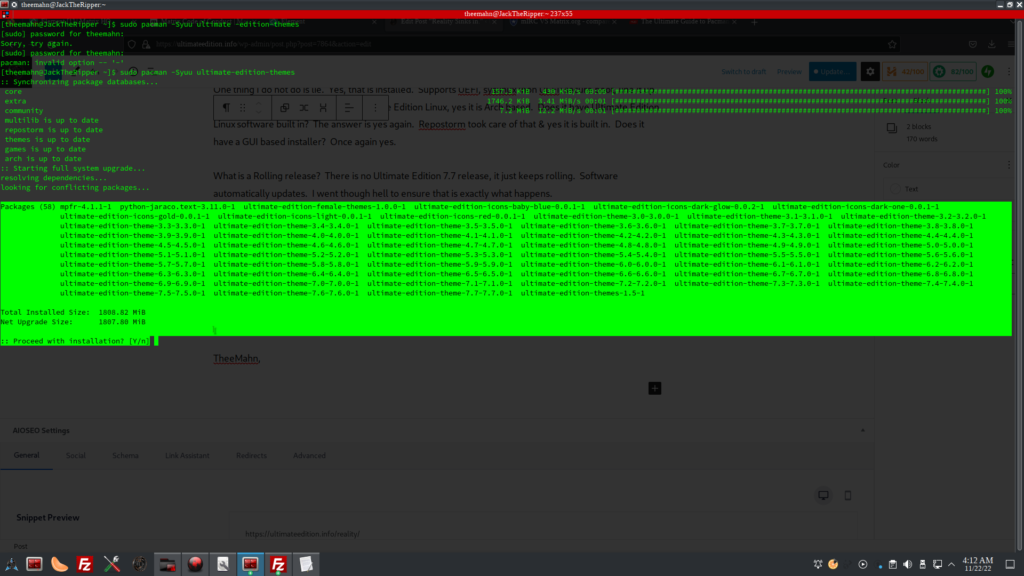Open the 82/100 headline score indicator

953,72
